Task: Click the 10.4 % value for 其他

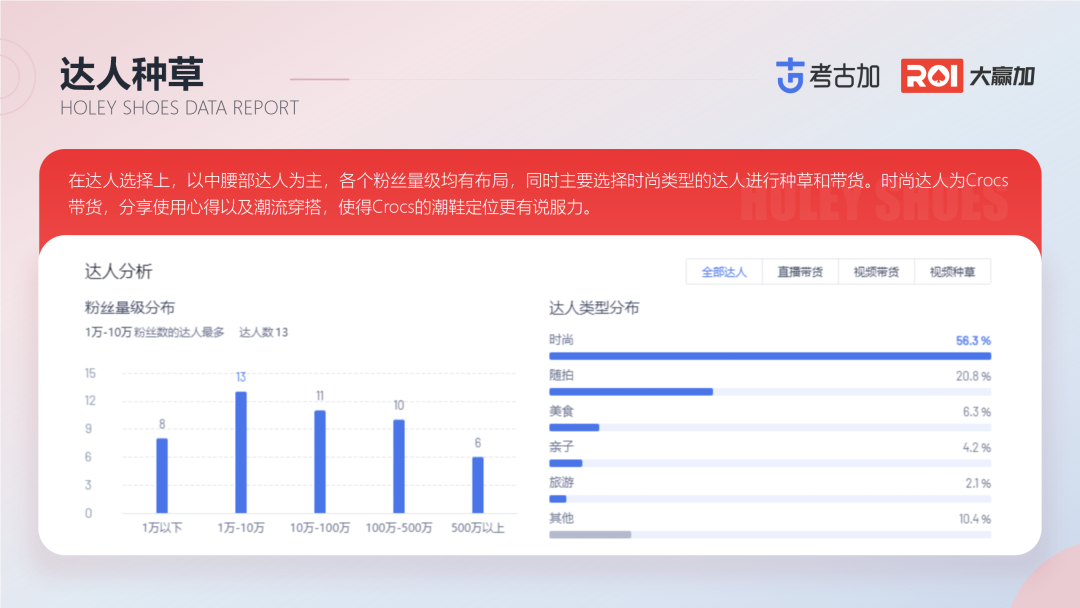Action: [x=975, y=520]
